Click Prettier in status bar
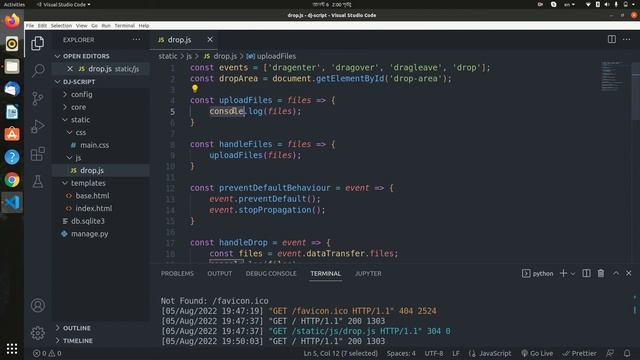 click(580, 353)
